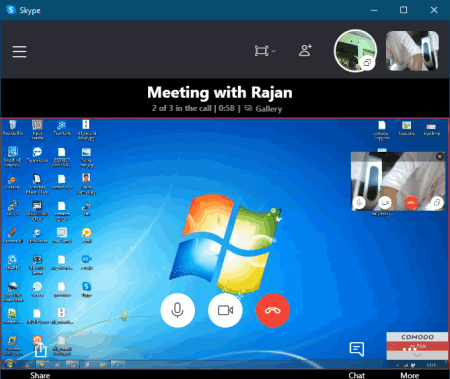
Task: Open the Share screen option
Action: point(40,350)
